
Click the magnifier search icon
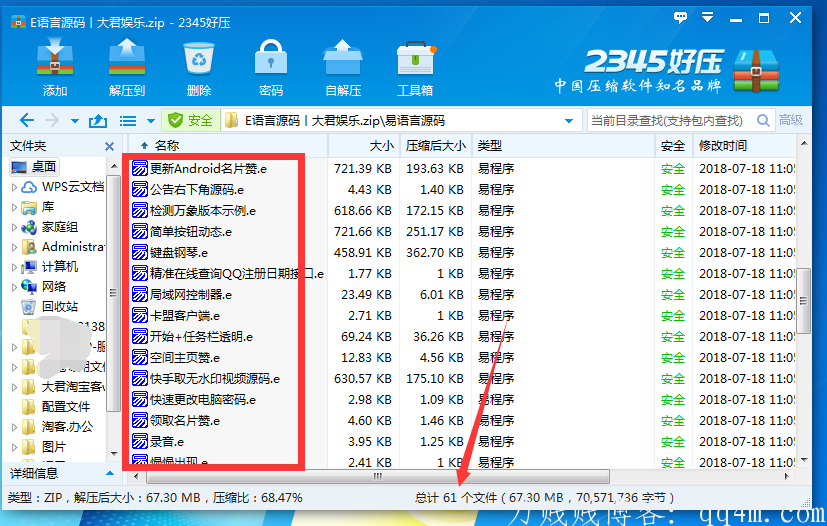[x=763, y=121]
